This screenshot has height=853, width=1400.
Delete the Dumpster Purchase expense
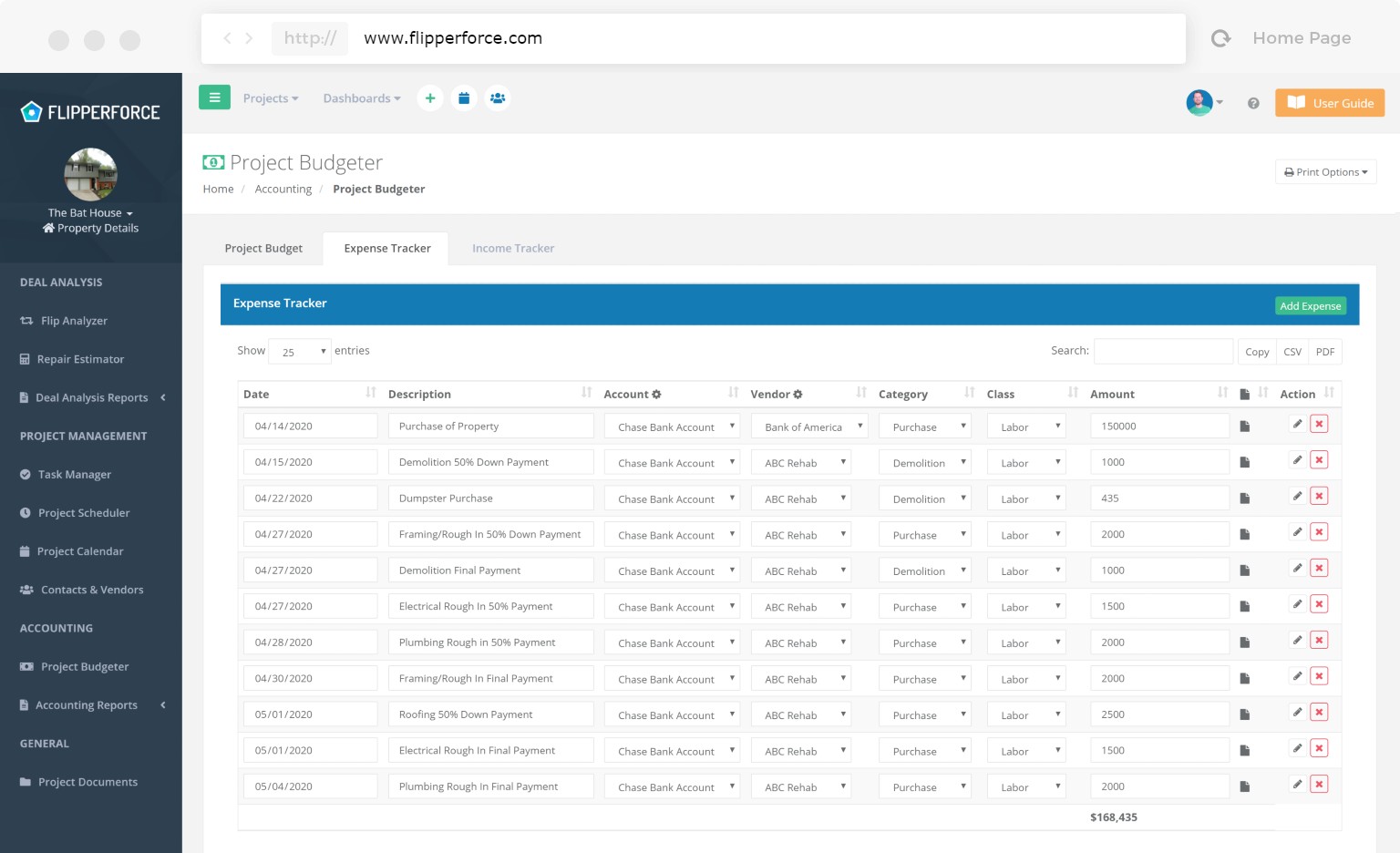click(1319, 496)
